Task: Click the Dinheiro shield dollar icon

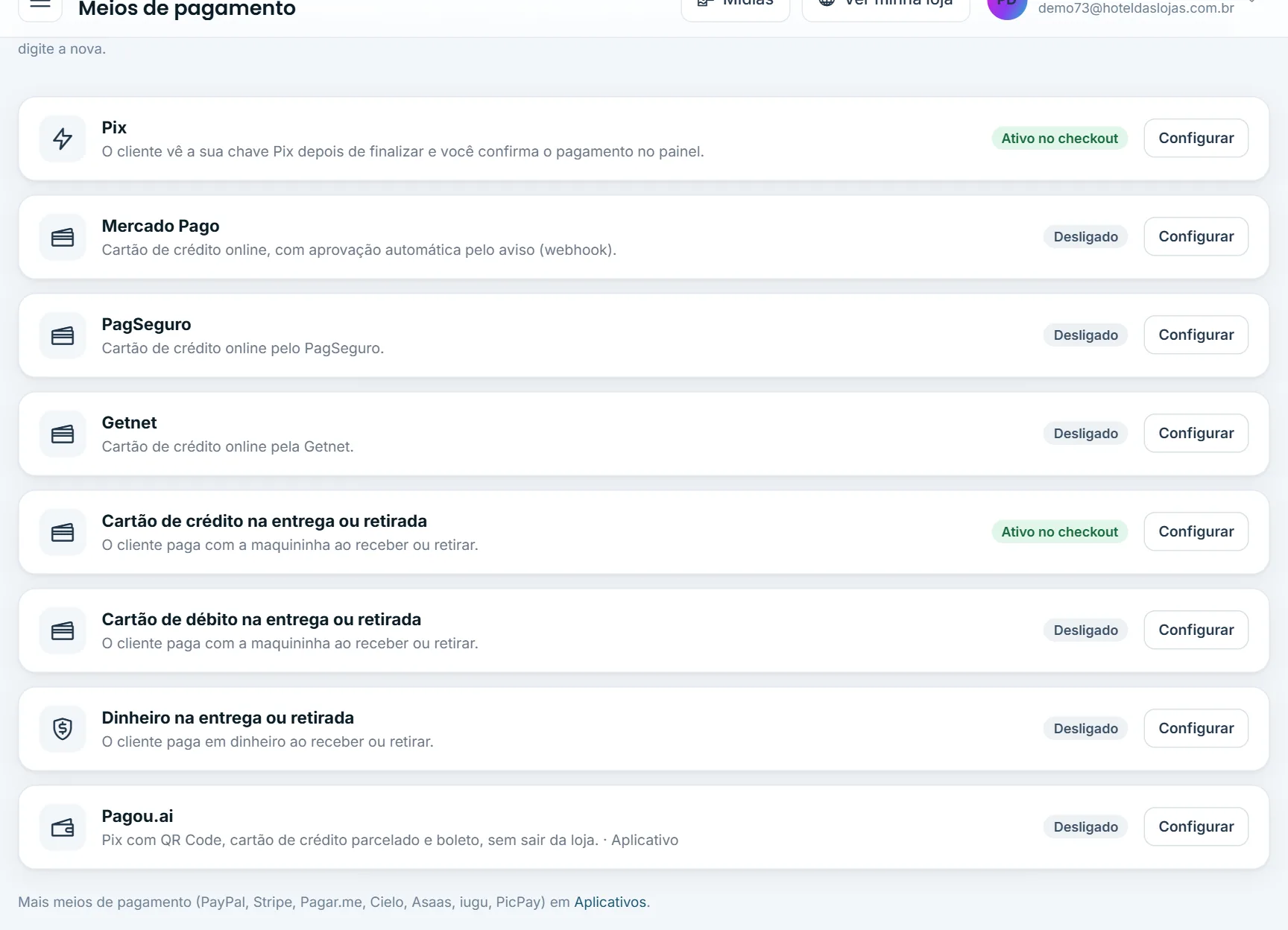Action: click(x=63, y=729)
